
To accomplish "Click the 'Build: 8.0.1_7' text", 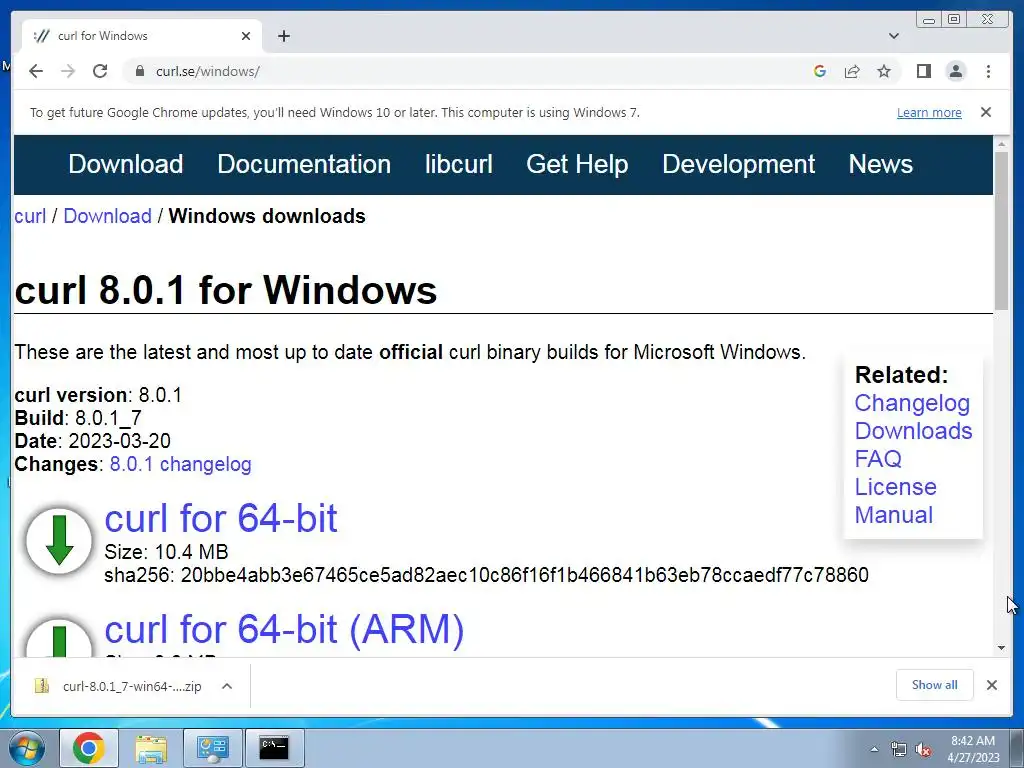I will coord(78,418).
